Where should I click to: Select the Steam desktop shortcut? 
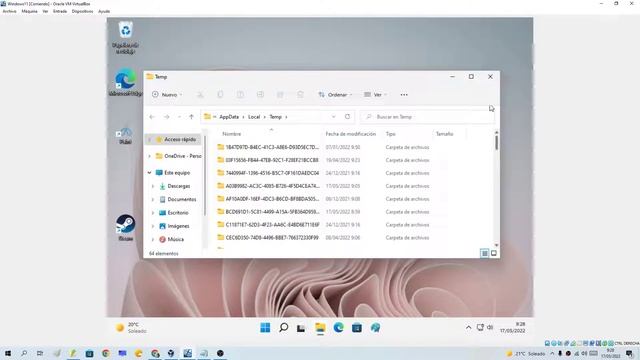pos(125,227)
